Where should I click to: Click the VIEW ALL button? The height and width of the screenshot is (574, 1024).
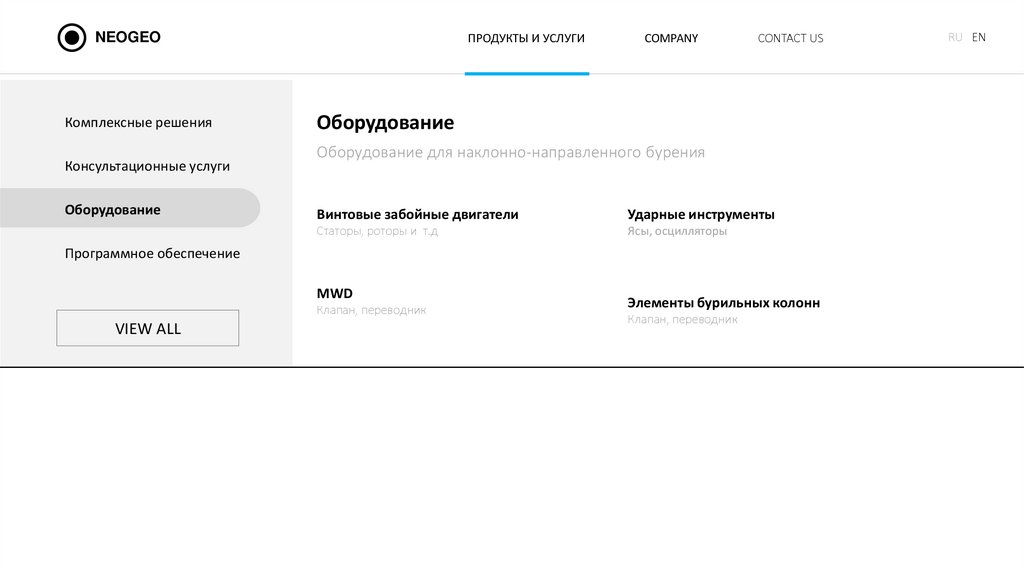tap(148, 328)
